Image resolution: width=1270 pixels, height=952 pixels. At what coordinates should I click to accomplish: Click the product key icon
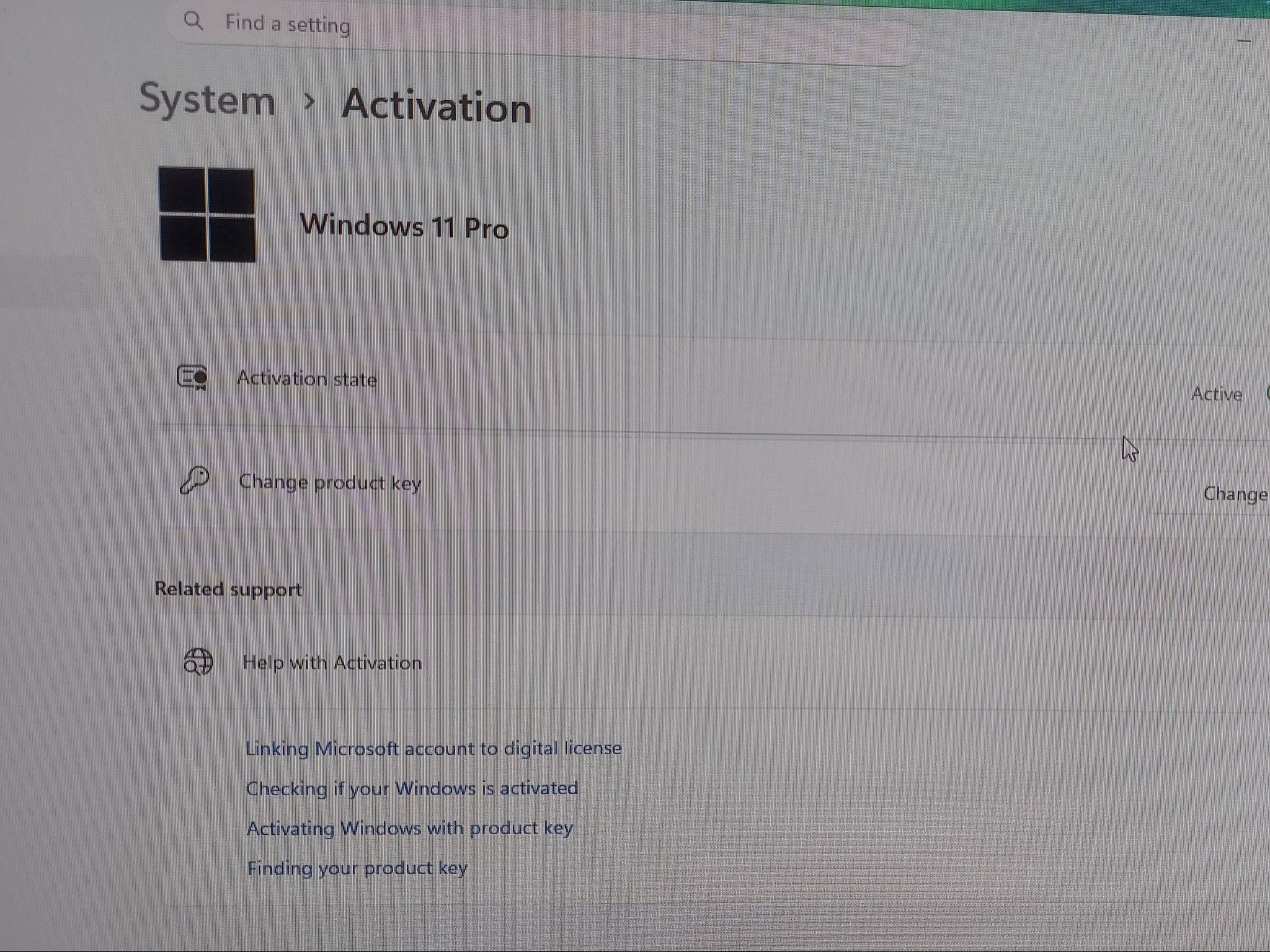[194, 480]
